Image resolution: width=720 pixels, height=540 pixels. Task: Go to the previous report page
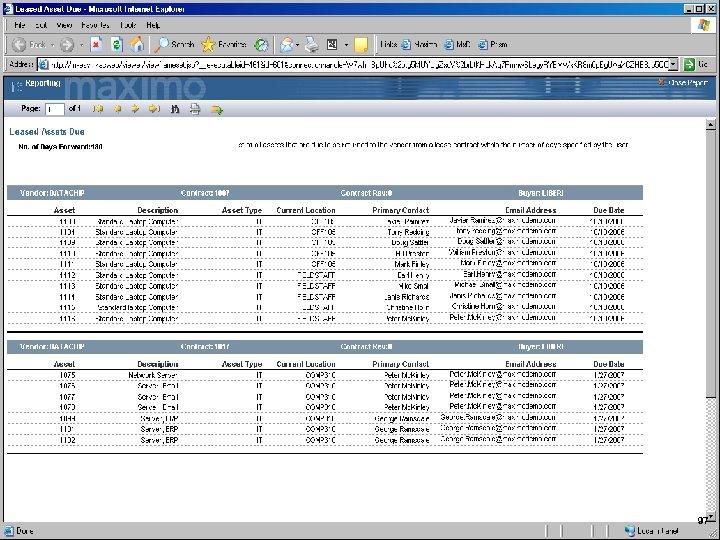pos(118,109)
